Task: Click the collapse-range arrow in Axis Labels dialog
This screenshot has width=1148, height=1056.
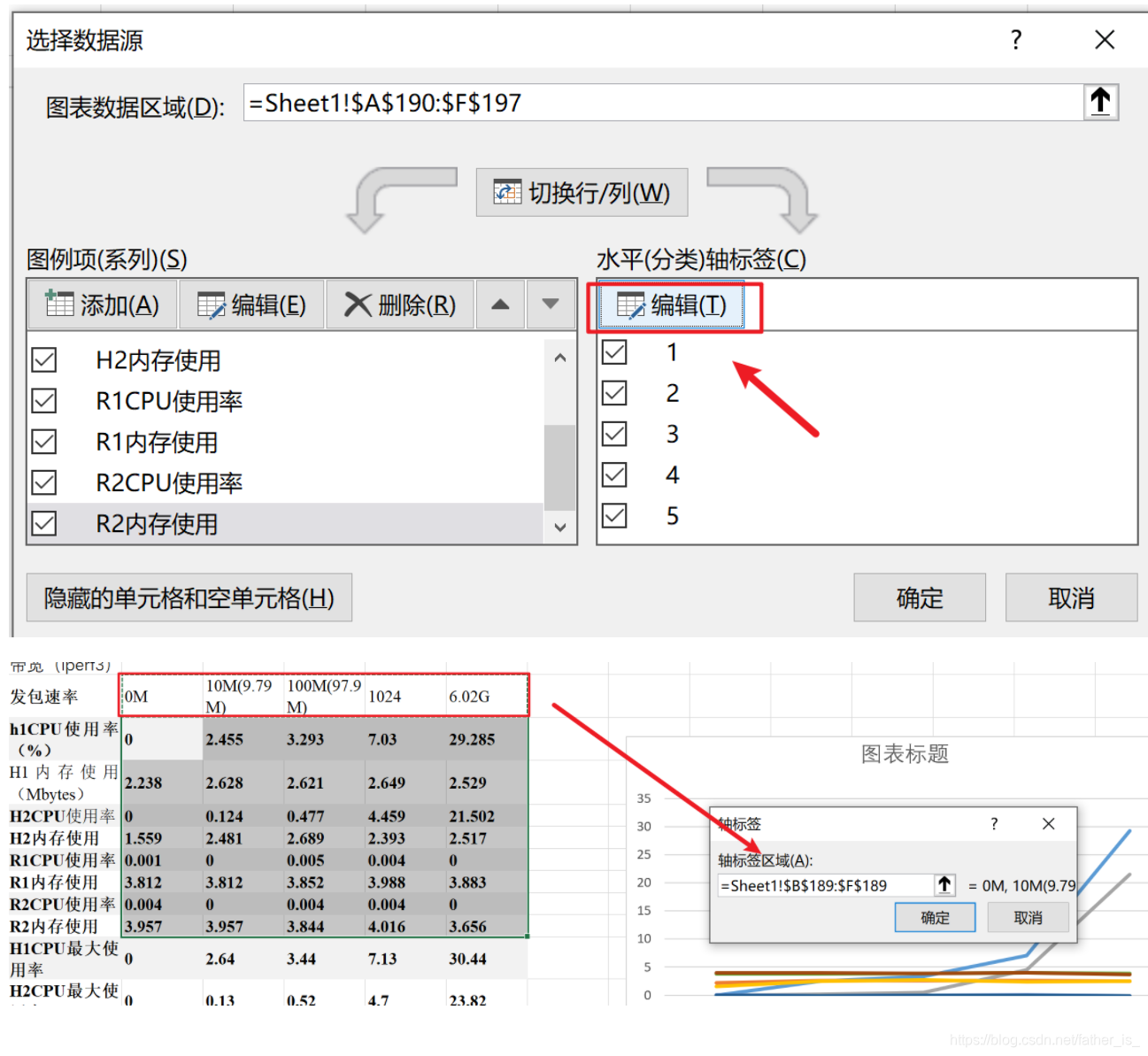Action: [x=945, y=885]
